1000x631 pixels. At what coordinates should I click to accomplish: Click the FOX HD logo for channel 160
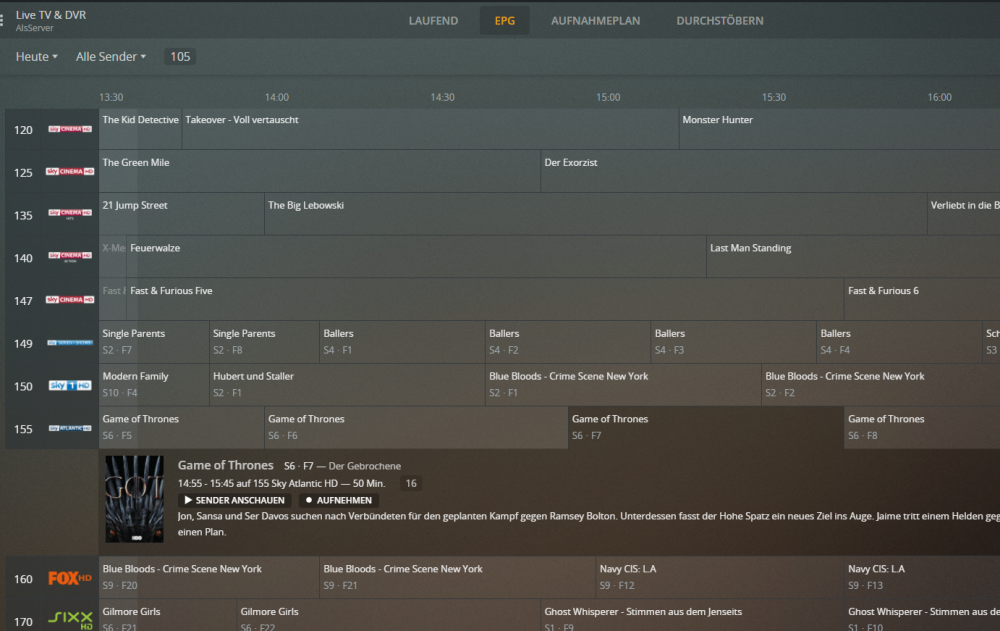[70, 579]
